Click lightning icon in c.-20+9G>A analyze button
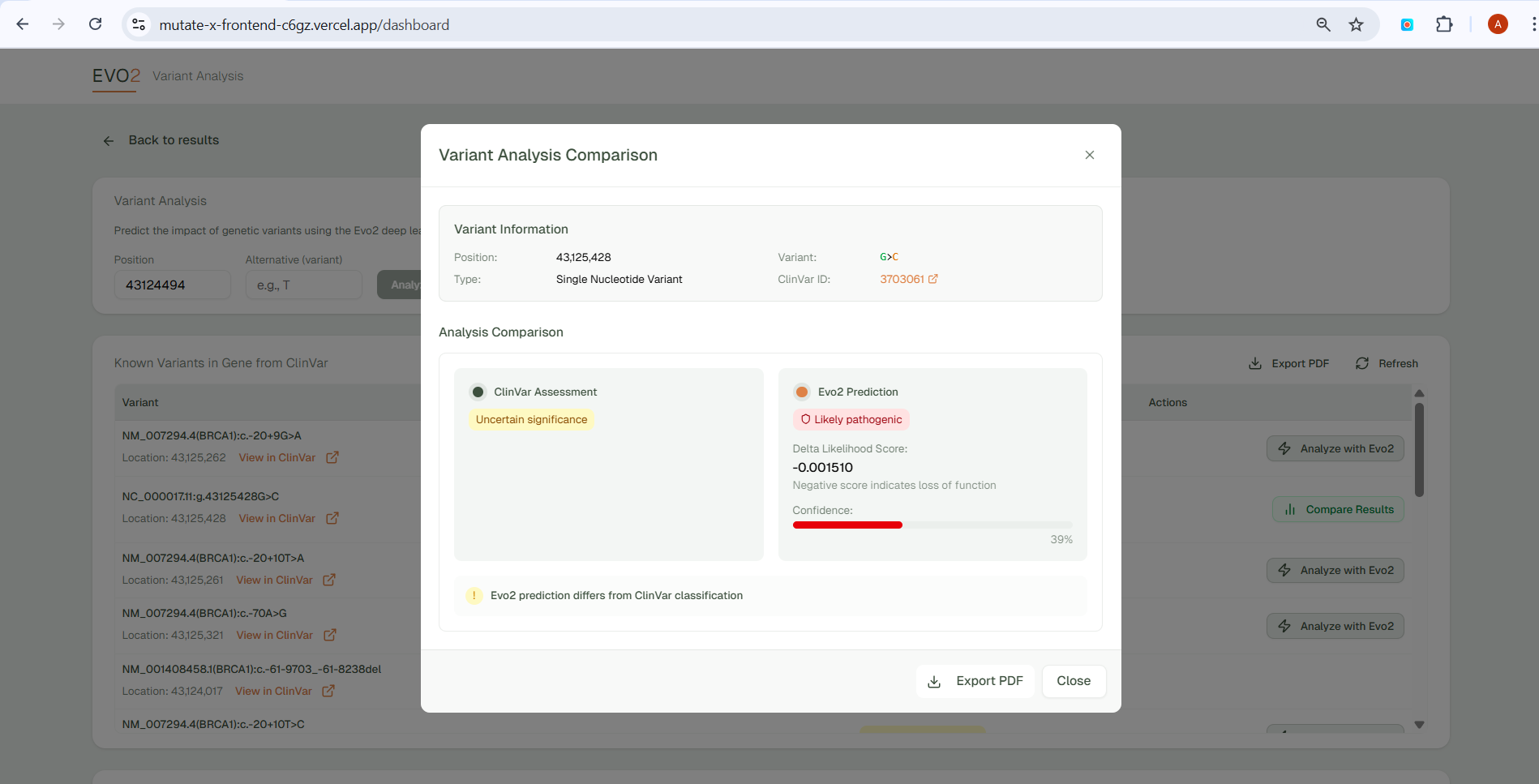 [1284, 448]
